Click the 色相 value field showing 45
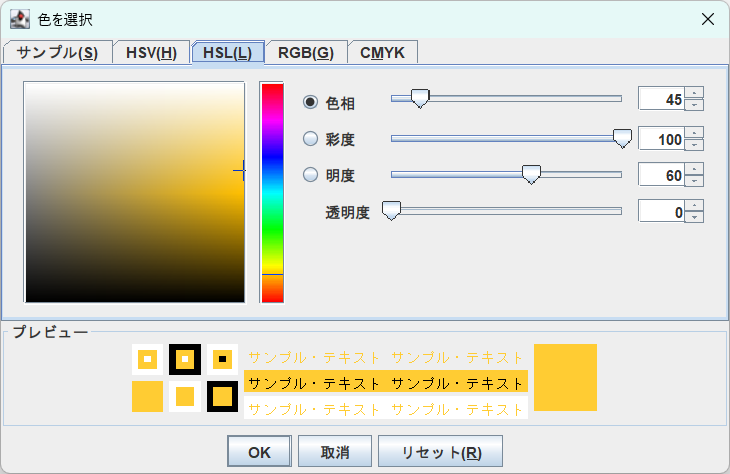This screenshot has height=474, width=730. tap(661, 99)
